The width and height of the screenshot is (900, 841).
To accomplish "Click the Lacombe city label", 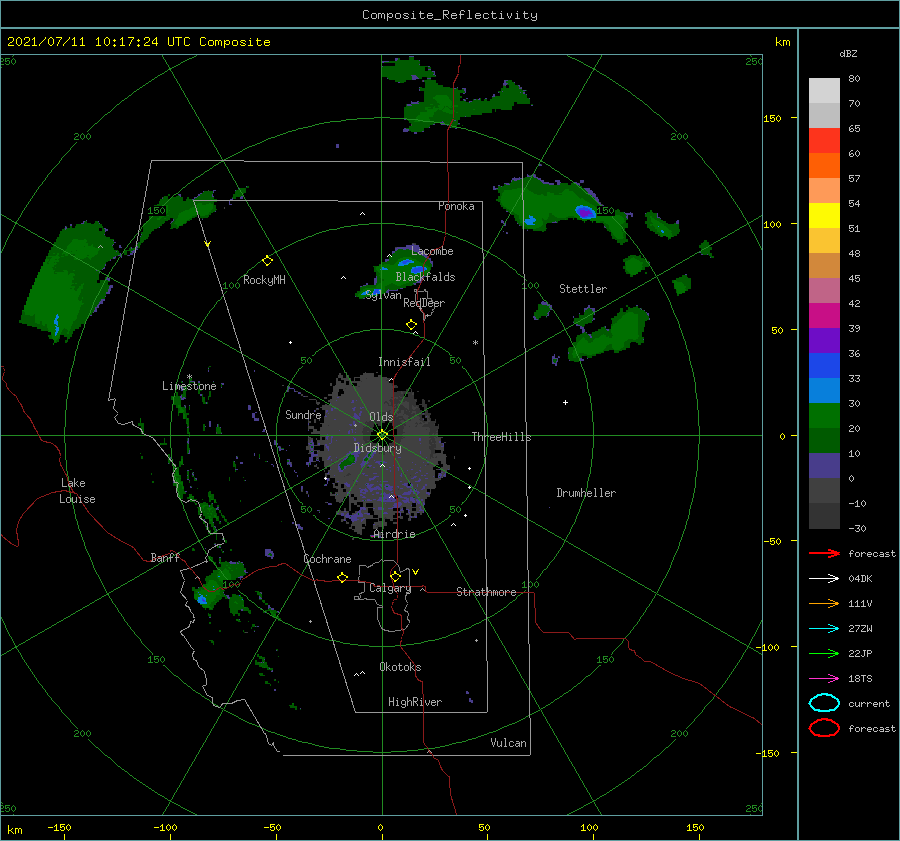I will (432, 251).
